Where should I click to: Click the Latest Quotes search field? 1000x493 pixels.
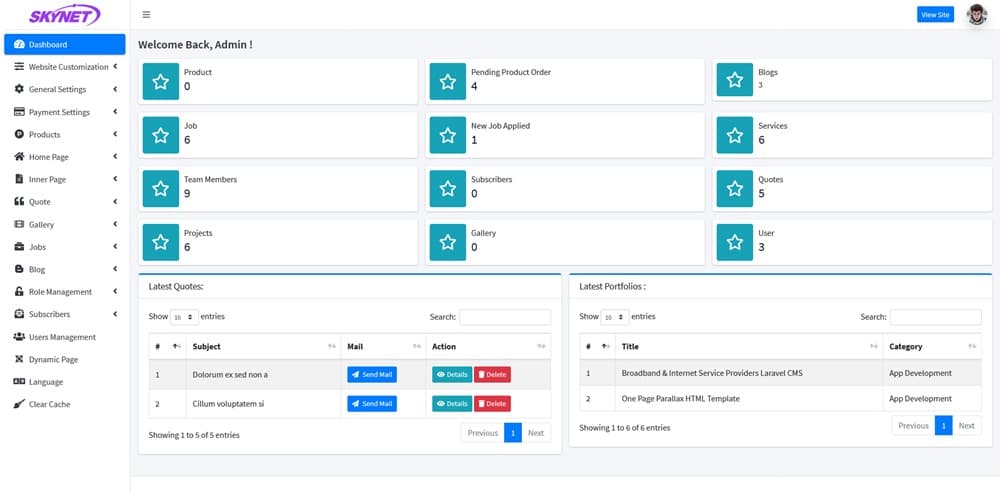504,317
